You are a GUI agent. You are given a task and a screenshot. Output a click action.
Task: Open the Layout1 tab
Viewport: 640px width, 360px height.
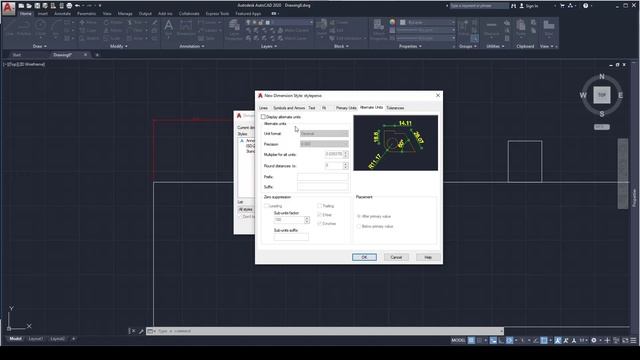coord(36,339)
